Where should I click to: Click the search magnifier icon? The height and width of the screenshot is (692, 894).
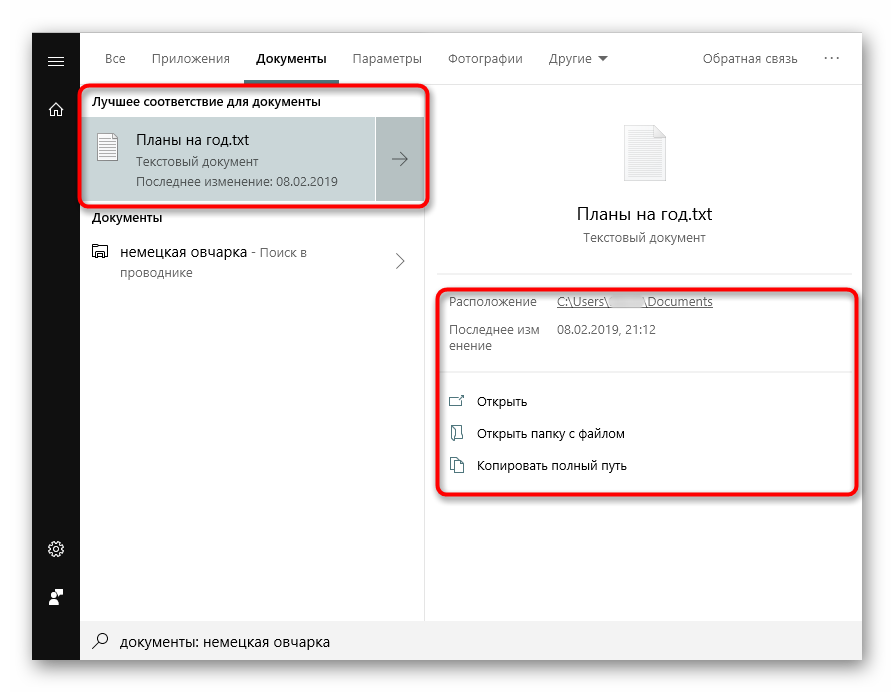click(100, 641)
